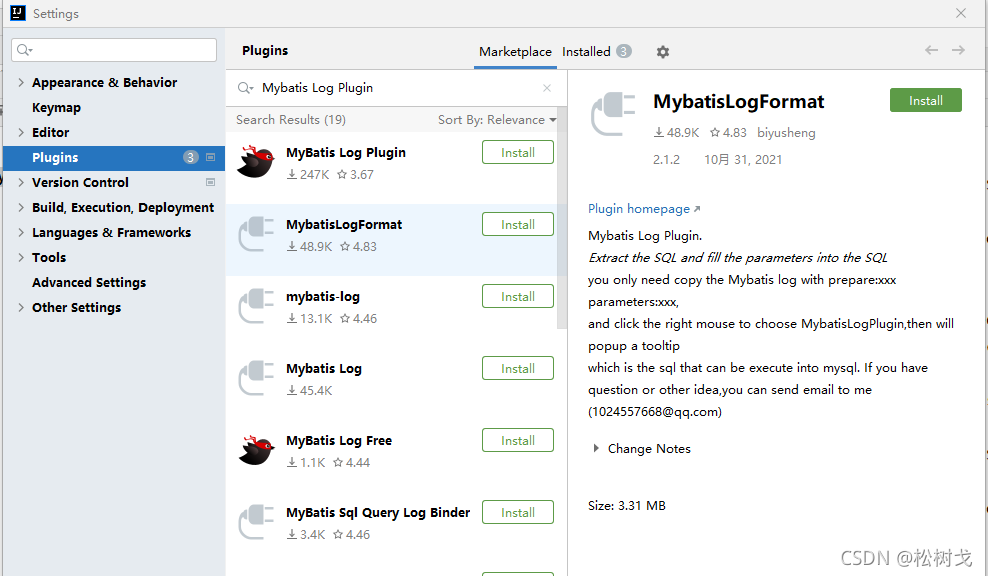The height and width of the screenshot is (576, 988).
Task: Install MyBatis Log Plugin
Action: [518, 153]
